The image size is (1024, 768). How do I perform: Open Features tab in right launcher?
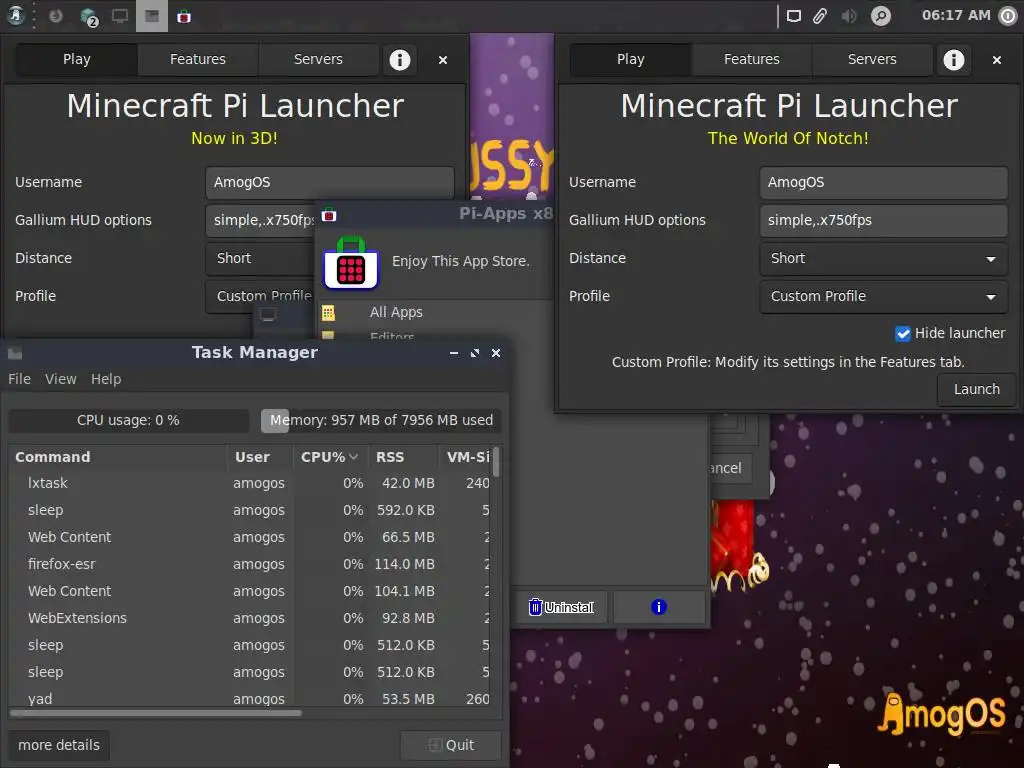(752, 59)
